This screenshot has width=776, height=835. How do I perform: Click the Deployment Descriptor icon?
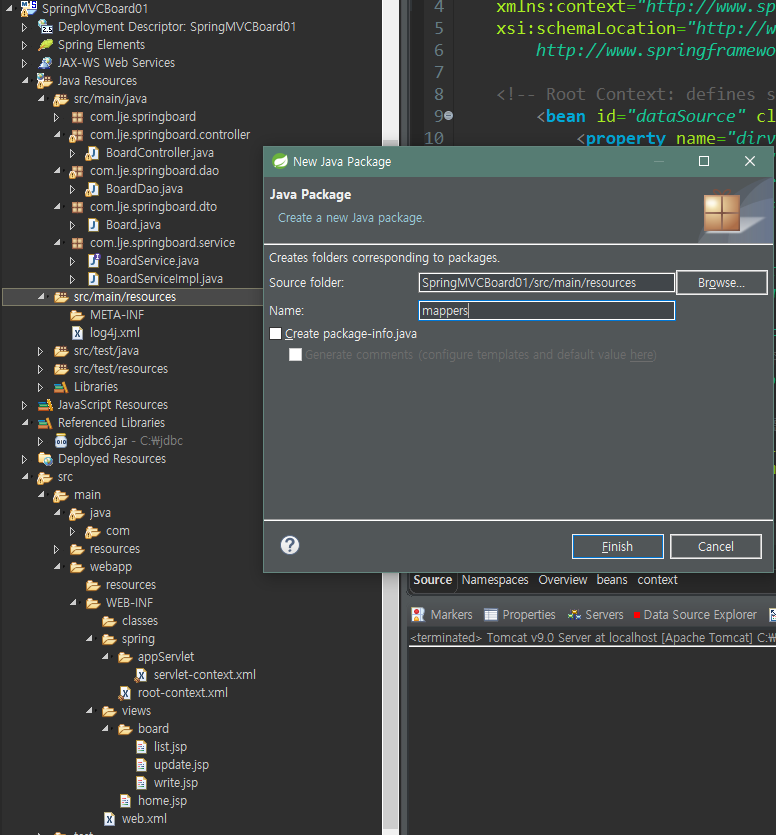(x=45, y=27)
